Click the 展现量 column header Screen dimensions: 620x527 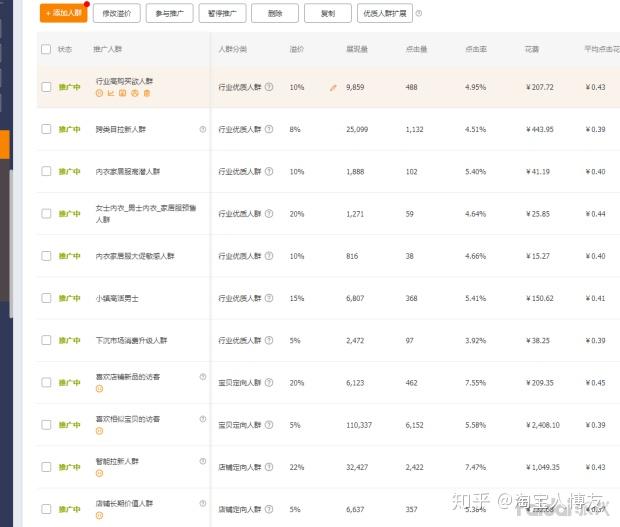coord(357,49)
